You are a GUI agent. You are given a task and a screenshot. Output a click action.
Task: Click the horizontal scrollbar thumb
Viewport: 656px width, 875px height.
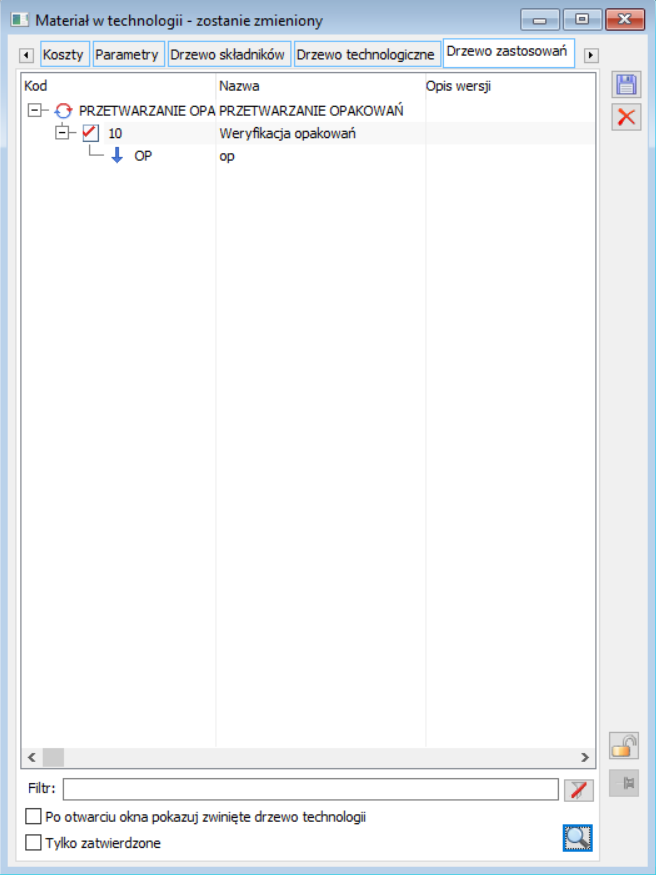(x=54, y=757)
